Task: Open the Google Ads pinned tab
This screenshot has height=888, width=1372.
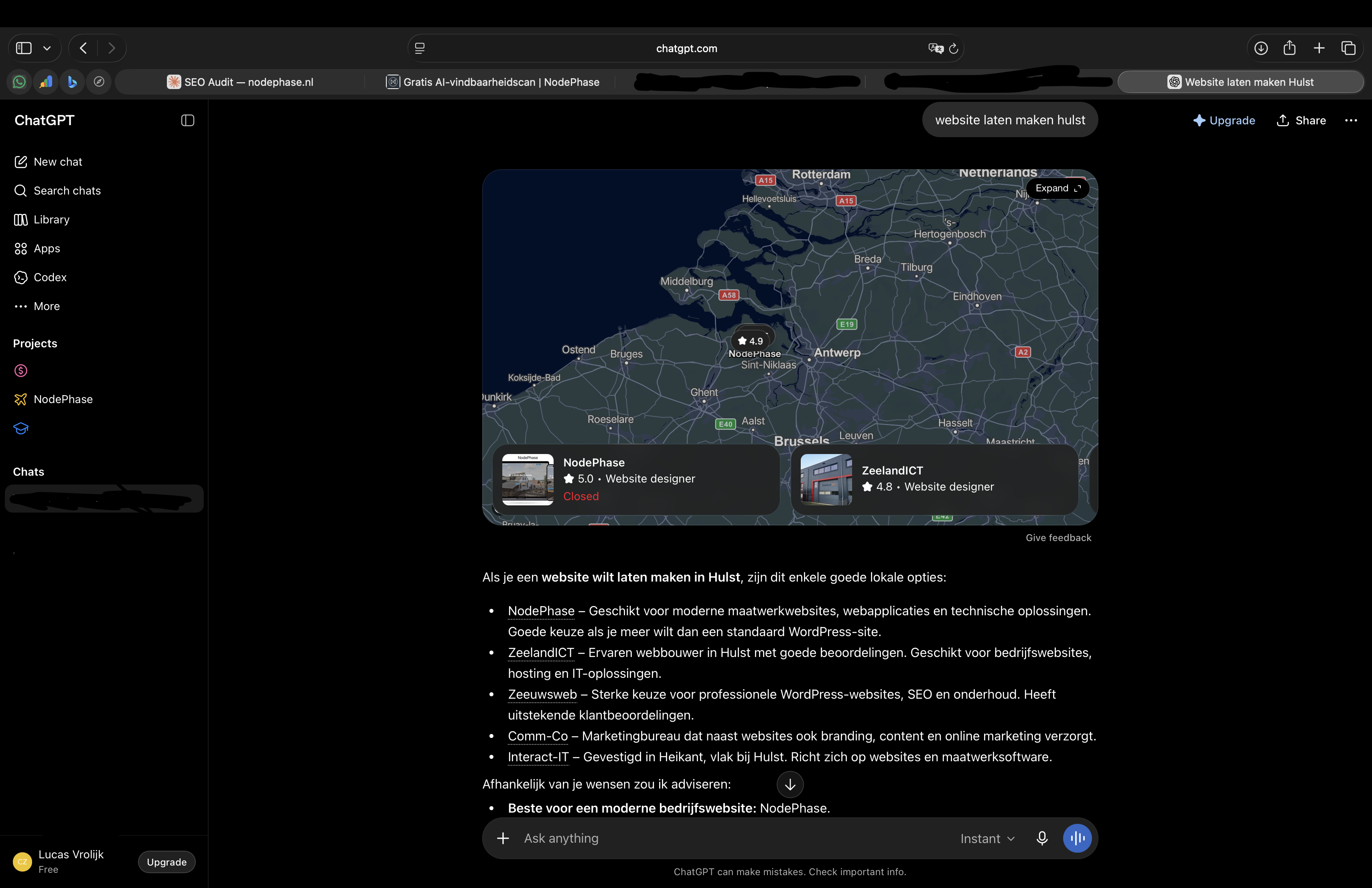Action: pos(46,82)
